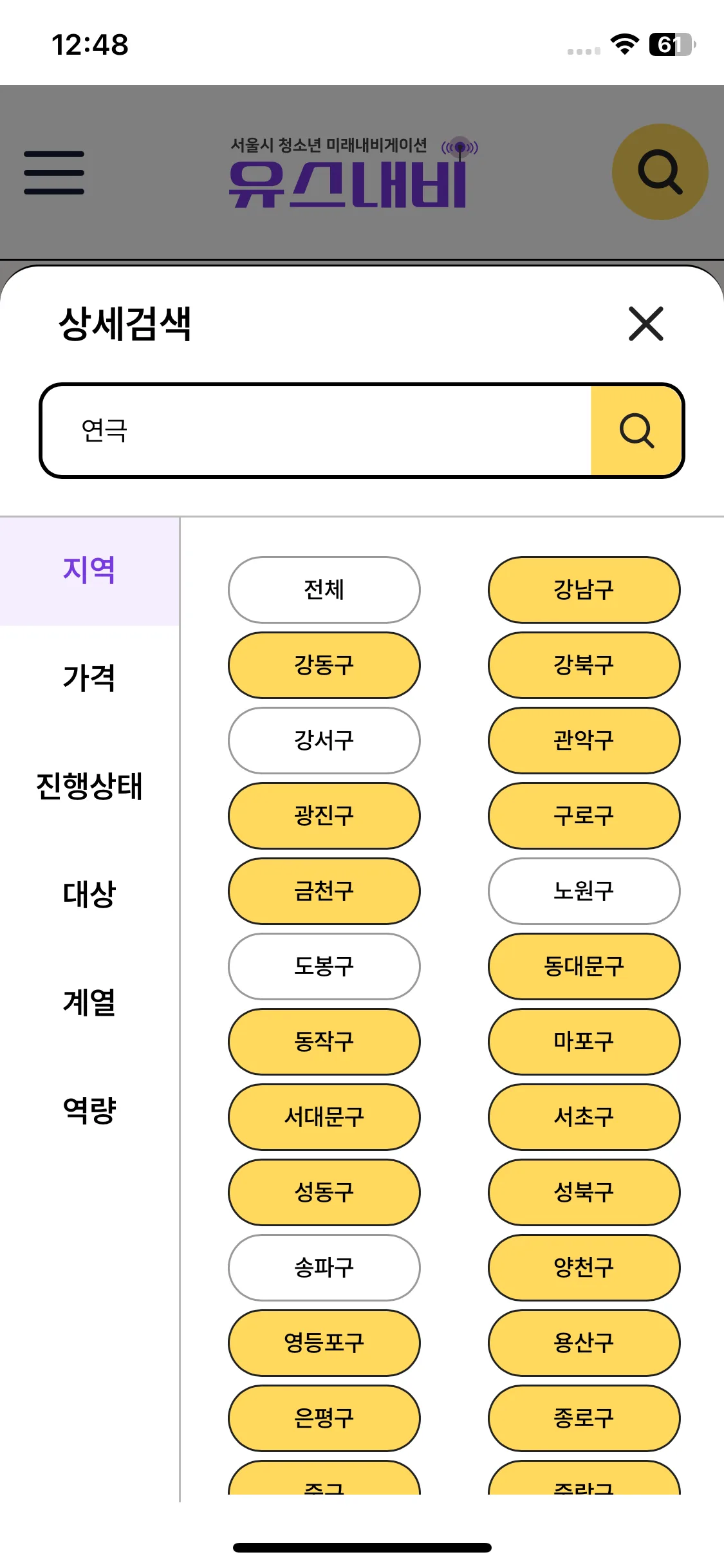Tap the round search icon in header
Viewport: 724px width, 1568px height.
[x=660, y=172]
